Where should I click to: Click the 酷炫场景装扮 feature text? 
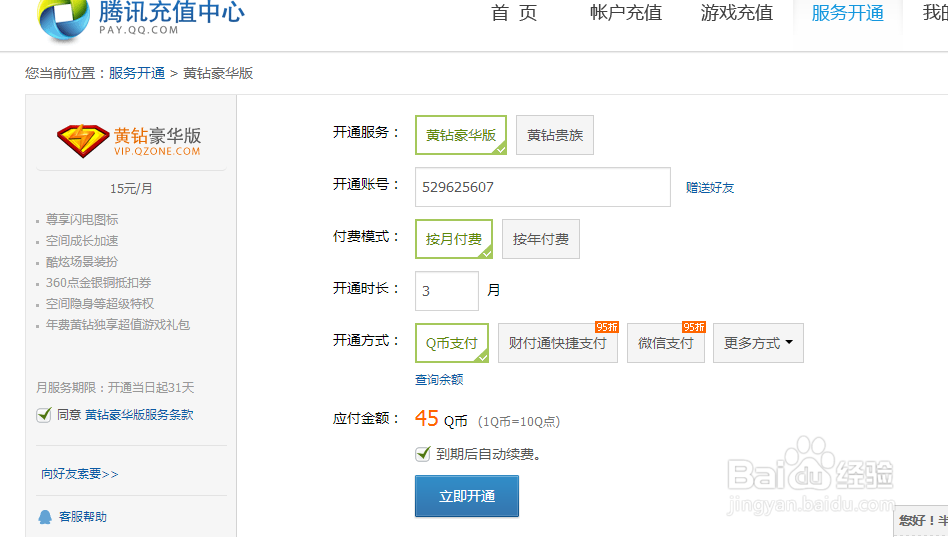(x=82, y=262)
